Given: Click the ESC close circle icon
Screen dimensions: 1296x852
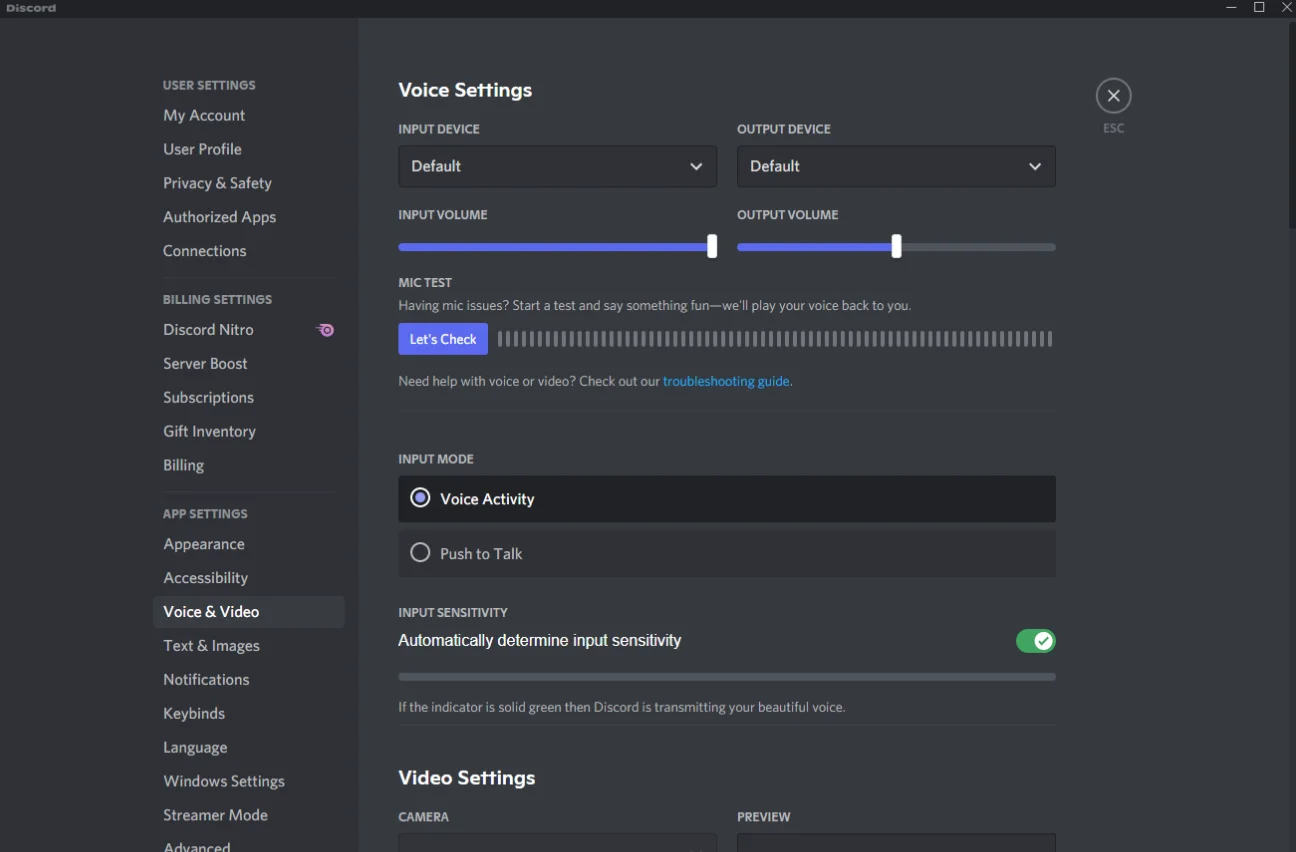Looking at the screenshot, I should coord(1113,96).
